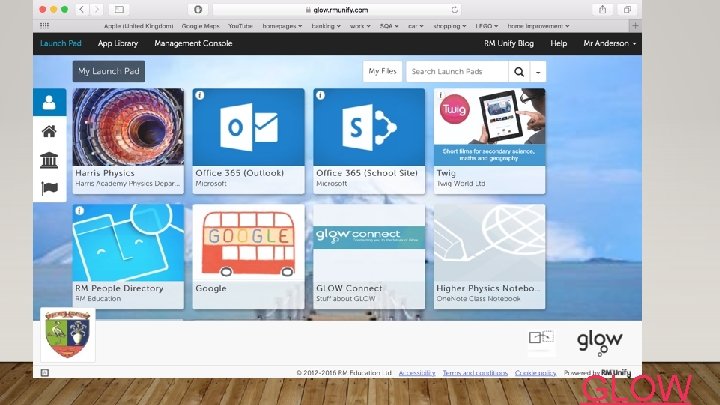Screen dimensions: 720x405
Task: Launch Office 365 (School Site) tile
Action: click(x=369, y=141)
